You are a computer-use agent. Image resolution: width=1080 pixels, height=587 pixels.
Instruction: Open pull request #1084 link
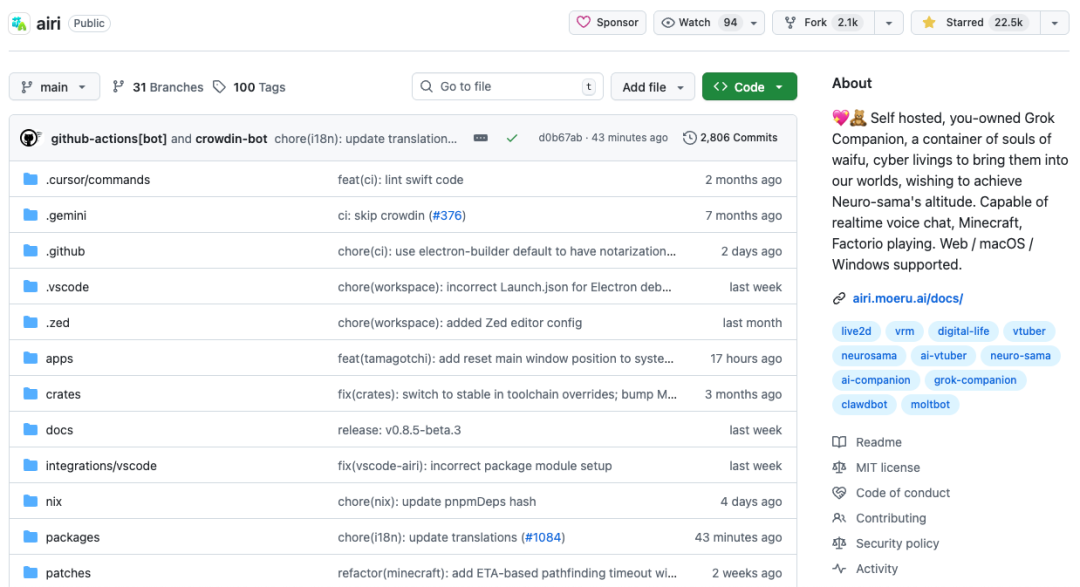click(543, 537)
